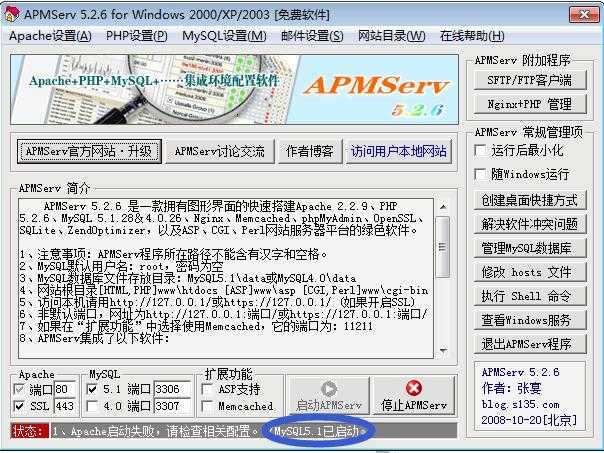Click the APMServ house icon in title bar
The image size is (604, 453).
(x=12, y=14)
